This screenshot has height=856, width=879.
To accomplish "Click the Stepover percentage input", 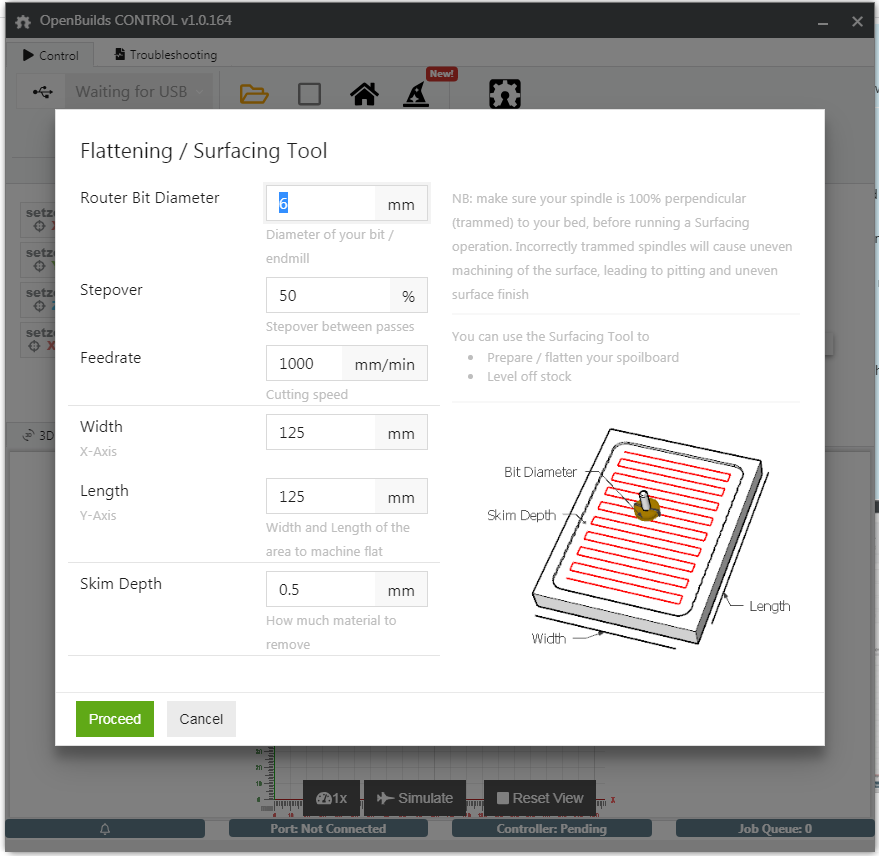I will (328, 296).
